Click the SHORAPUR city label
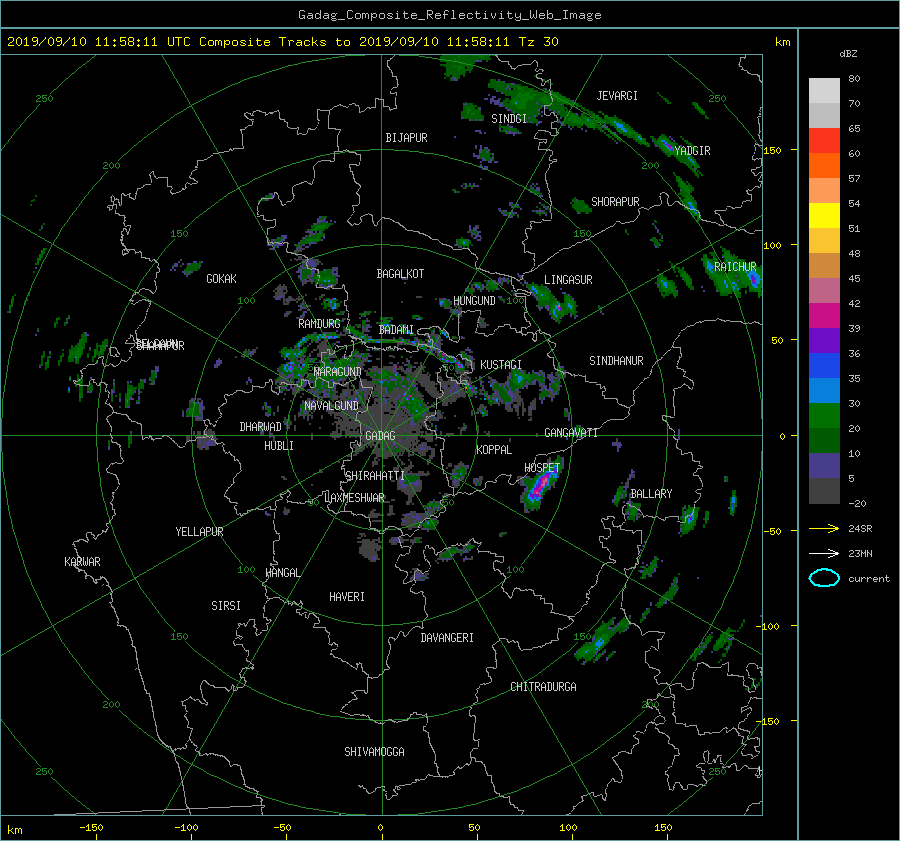 [x=615, y=202]
